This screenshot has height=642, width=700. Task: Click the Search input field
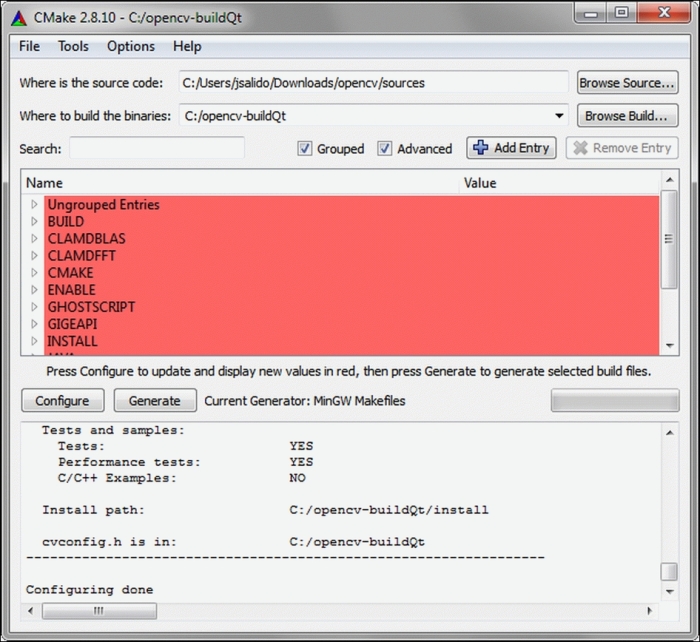pyautogui.click(x=157, y=148)
